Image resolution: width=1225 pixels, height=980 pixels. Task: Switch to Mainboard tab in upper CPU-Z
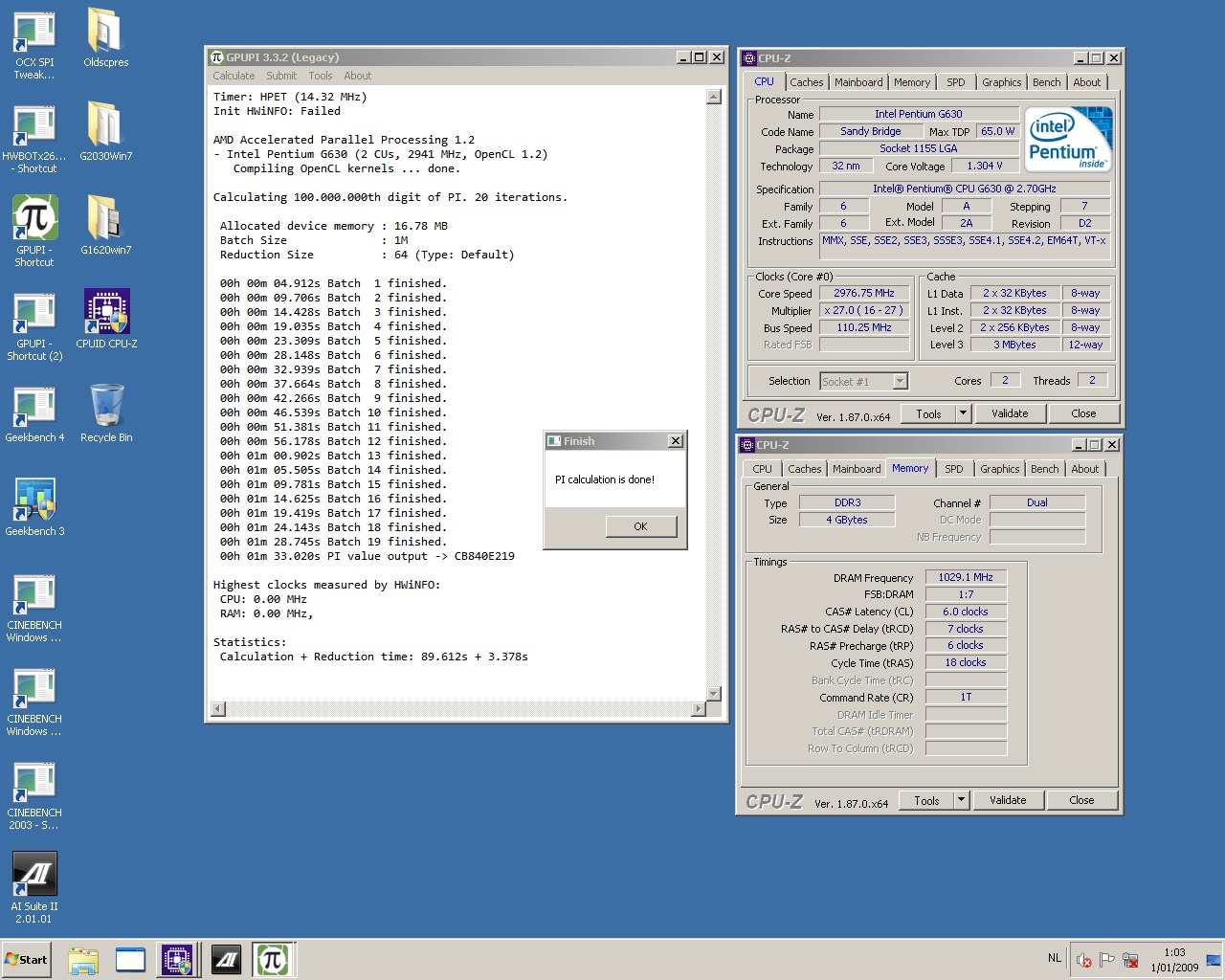[x=858, y=82]
